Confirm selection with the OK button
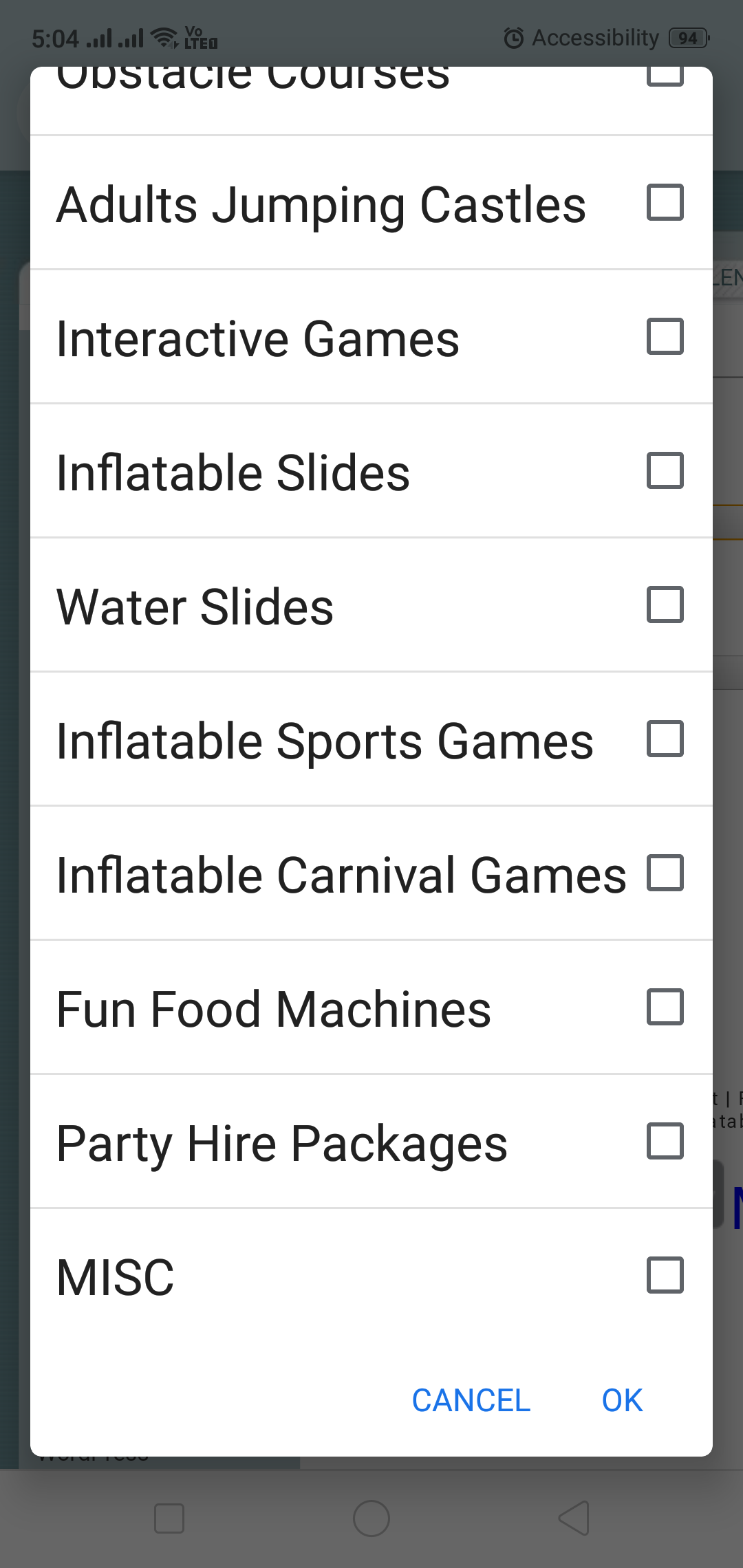 (x=622, y=1400)
